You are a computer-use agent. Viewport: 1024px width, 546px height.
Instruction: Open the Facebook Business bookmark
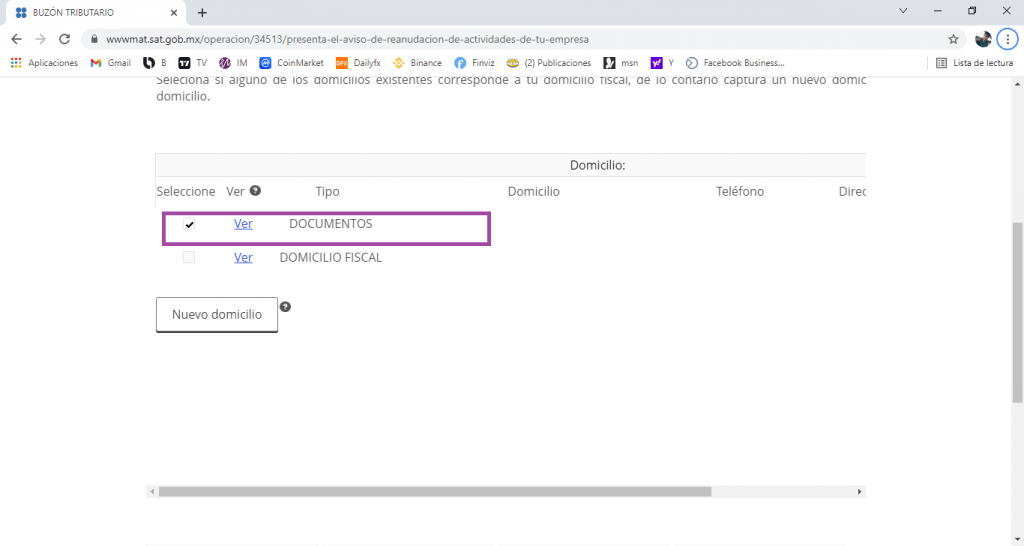click(x=735, y=63)
